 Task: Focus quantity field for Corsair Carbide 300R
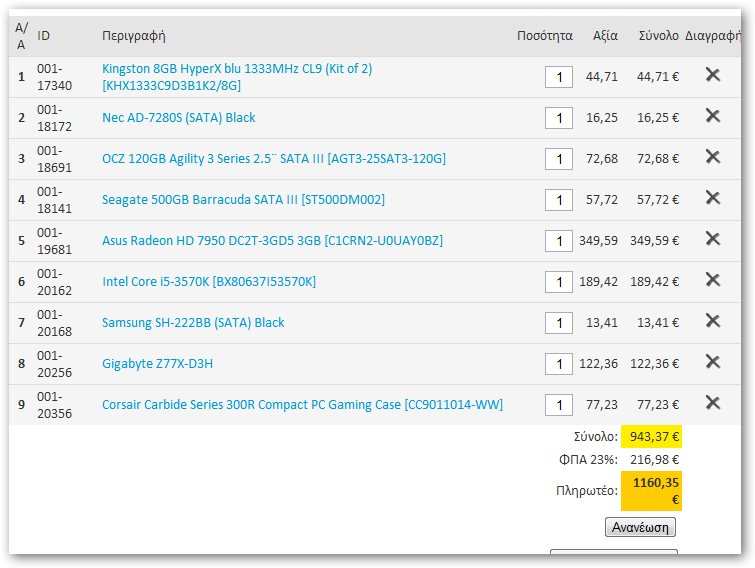pyautogui.click(x=559, y=404)
